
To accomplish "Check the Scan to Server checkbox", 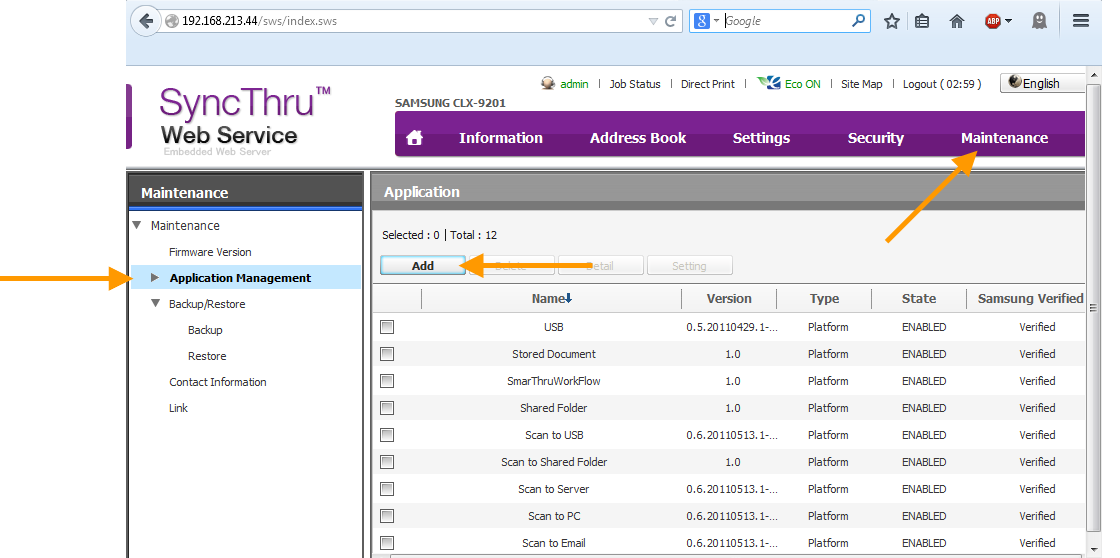I will tap(387, 489).
